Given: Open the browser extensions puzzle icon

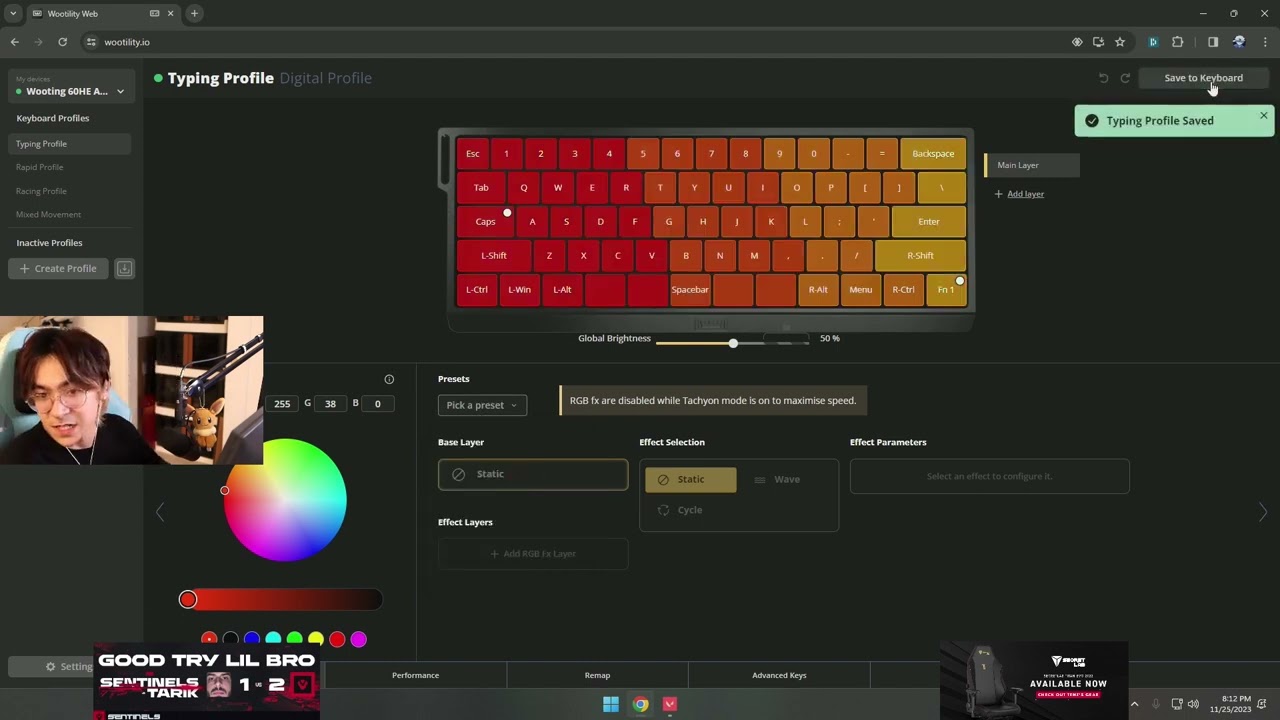Looking at the screenshot, I should [x=1177, y=42].
